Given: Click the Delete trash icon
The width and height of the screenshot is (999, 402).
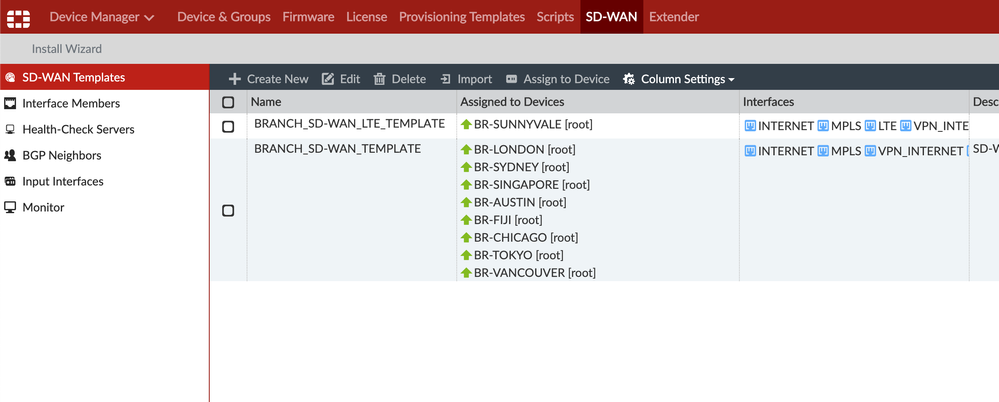Looking at the screenshot, I should click(x=380, y=79).
